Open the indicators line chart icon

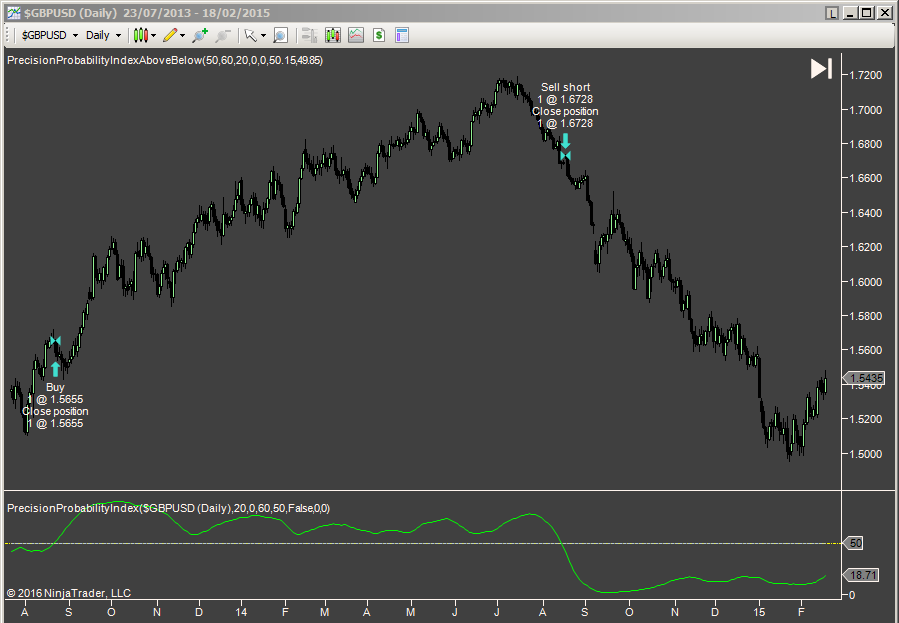[356, 36]
